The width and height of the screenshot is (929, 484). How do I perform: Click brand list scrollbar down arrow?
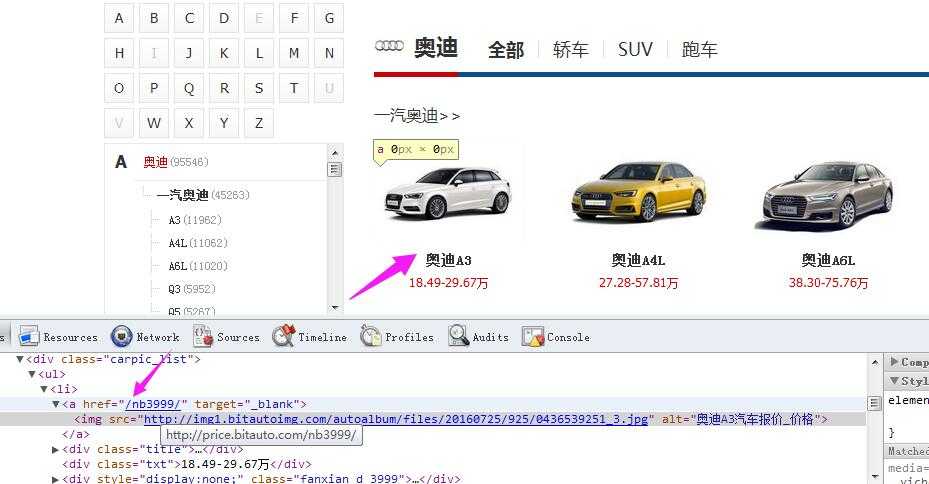[x=335, y=308]
